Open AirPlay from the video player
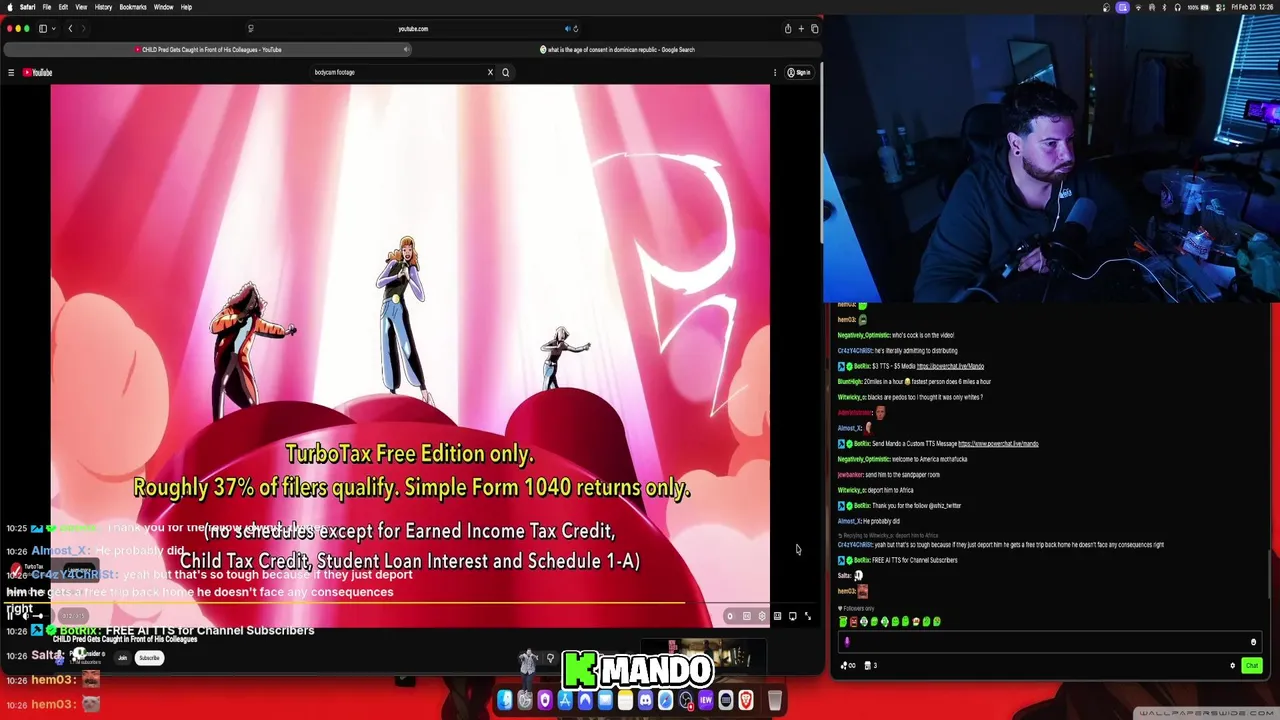Viewport: 1280px width, 720px height. (793, 616)
